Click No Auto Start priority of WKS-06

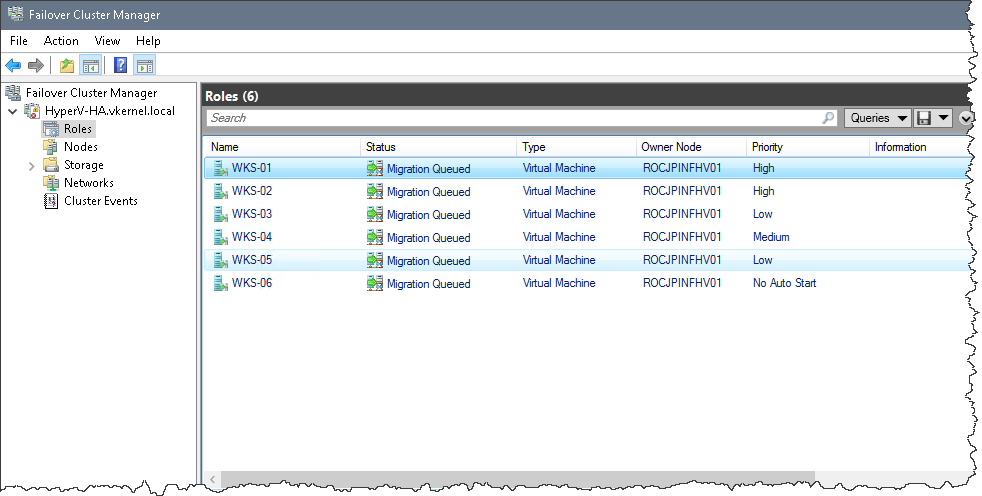(784, 283)
